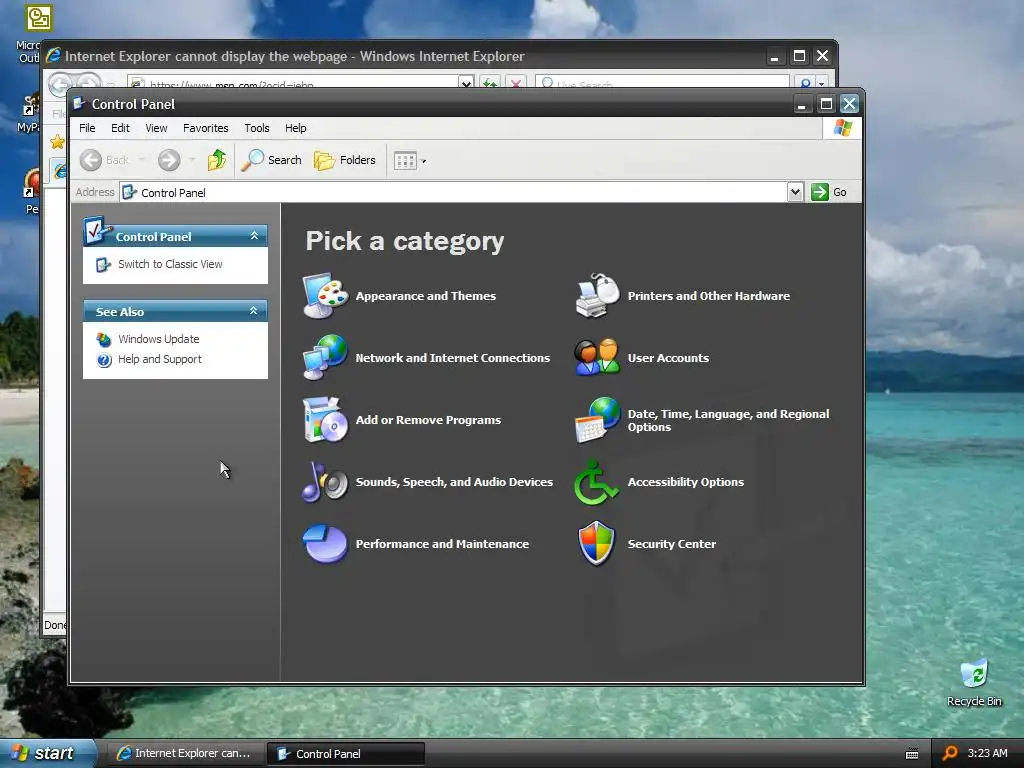This screenshot has height=768, width=1024.
Task: Click the keyboard icon in taskbar tray
Action: tap(912, 754)
